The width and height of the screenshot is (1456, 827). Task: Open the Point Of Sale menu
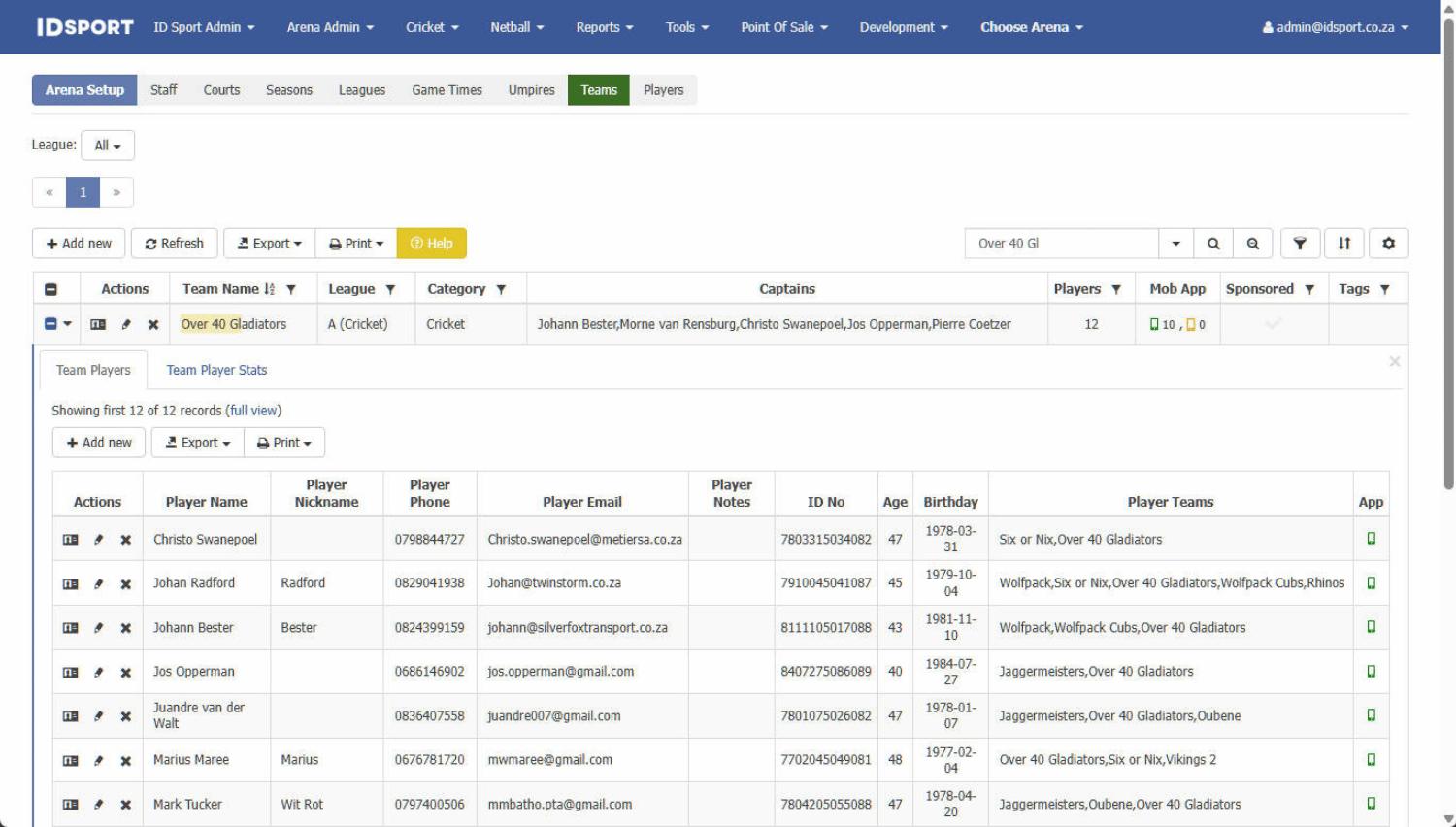(x=784, y=27)
